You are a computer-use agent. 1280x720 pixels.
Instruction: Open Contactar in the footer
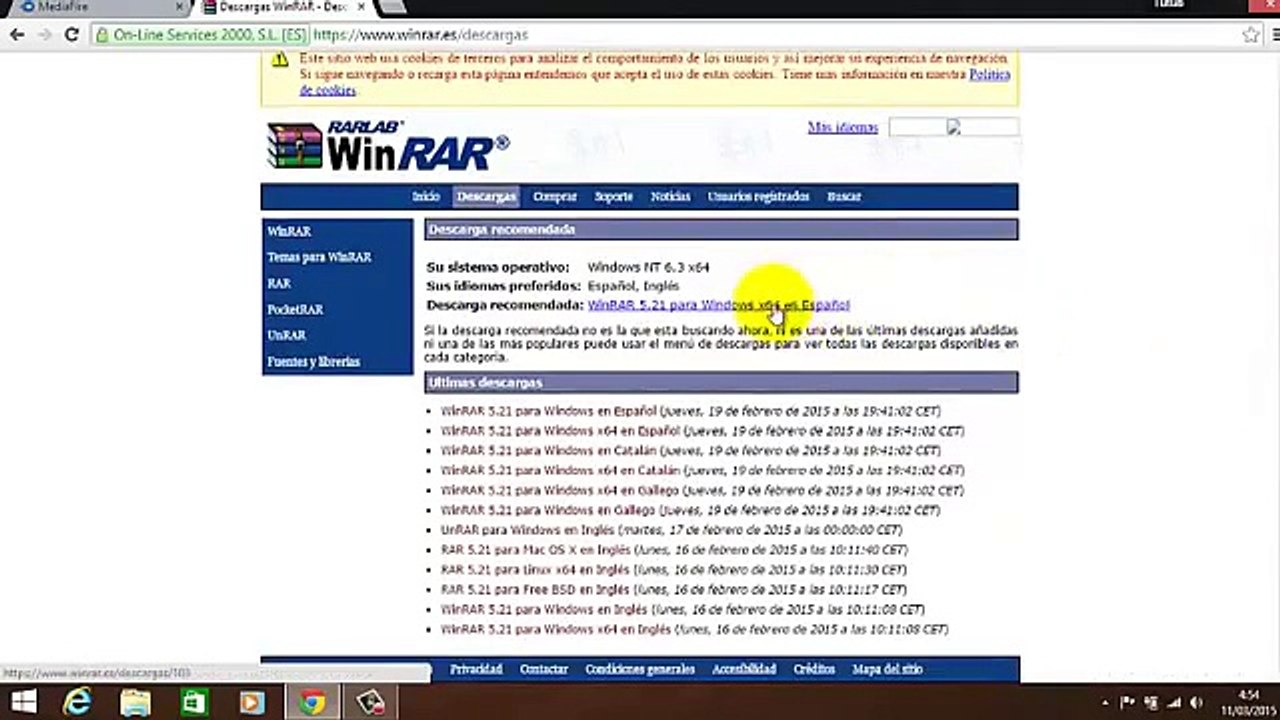coord(544,670)
